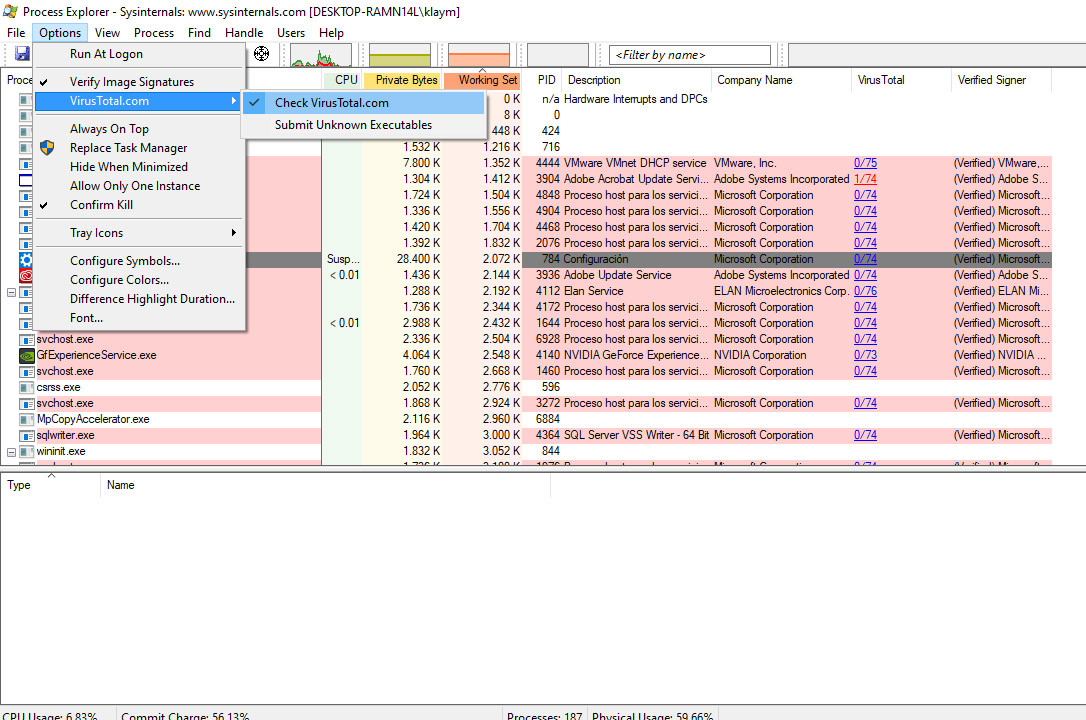Image resolution: width=1086 pixels, height=720 pixels.
Task: Expand the VirusTotal.com submenu
Action: tap(139, 101)
